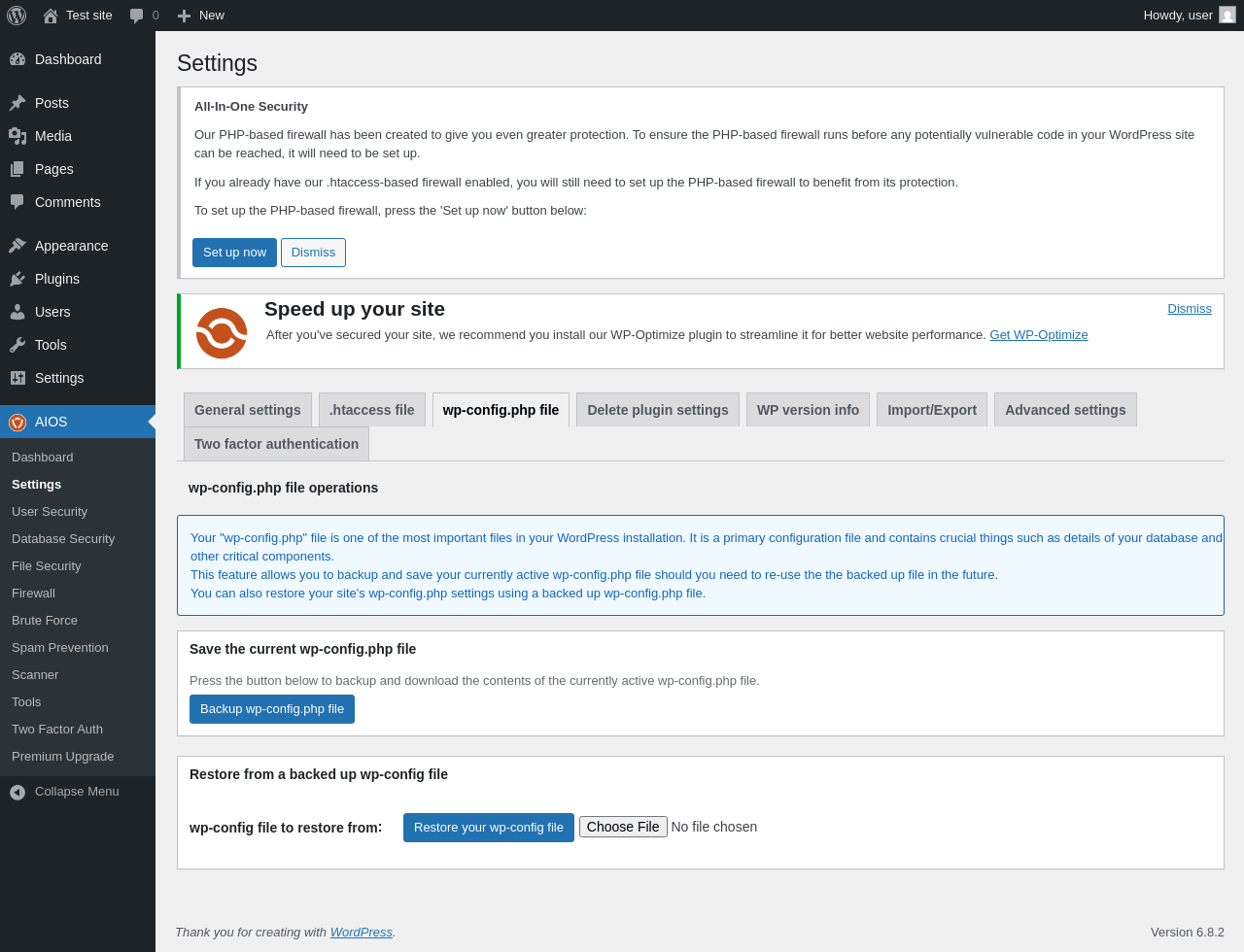Viewport: 1244px width, 952px height.
Task: Switch to General settings tab
Action: [248, 410]
